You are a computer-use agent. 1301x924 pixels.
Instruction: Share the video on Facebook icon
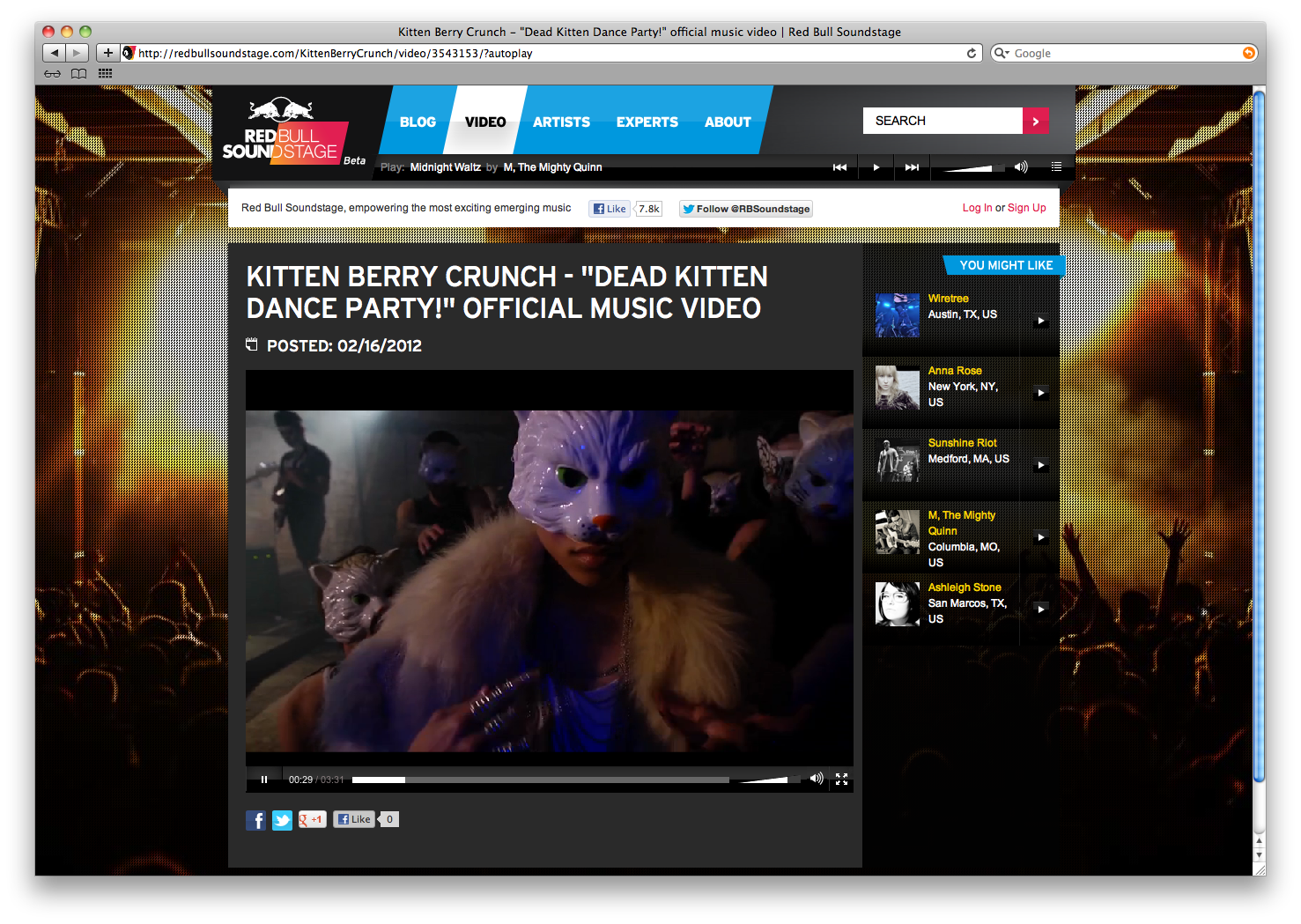coord(255,820)
